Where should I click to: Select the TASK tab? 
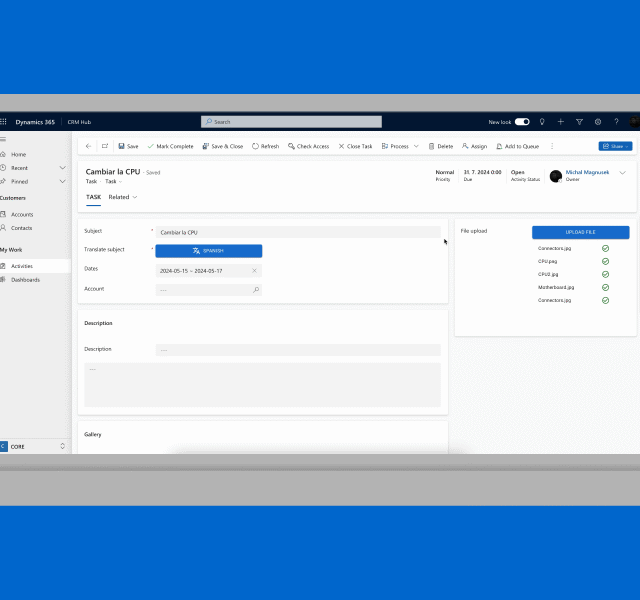pyautogui.click(x=93, y=197)
